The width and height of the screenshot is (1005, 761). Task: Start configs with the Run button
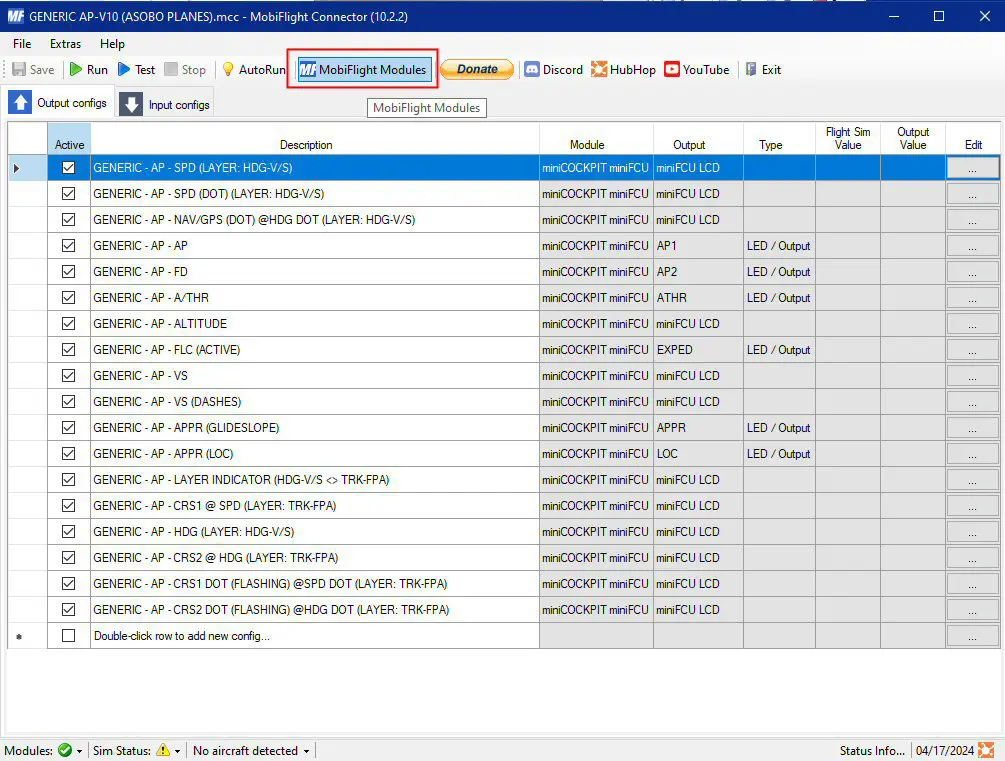pos(88,69)
